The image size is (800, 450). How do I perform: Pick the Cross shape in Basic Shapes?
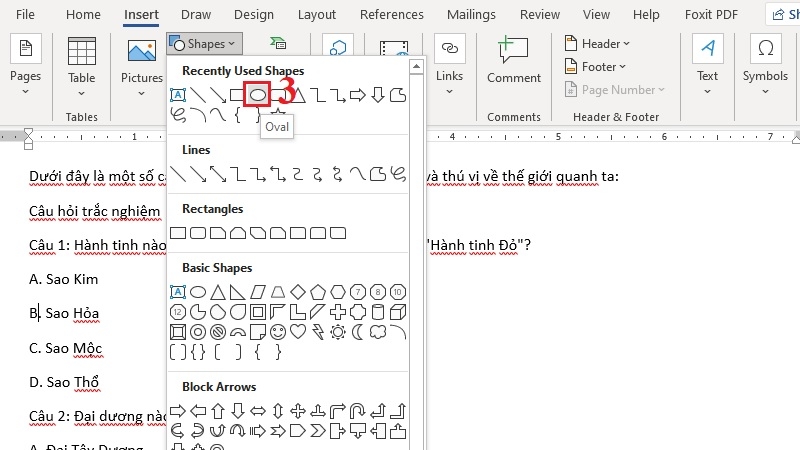pyautogui.click(x=338, y=312)
